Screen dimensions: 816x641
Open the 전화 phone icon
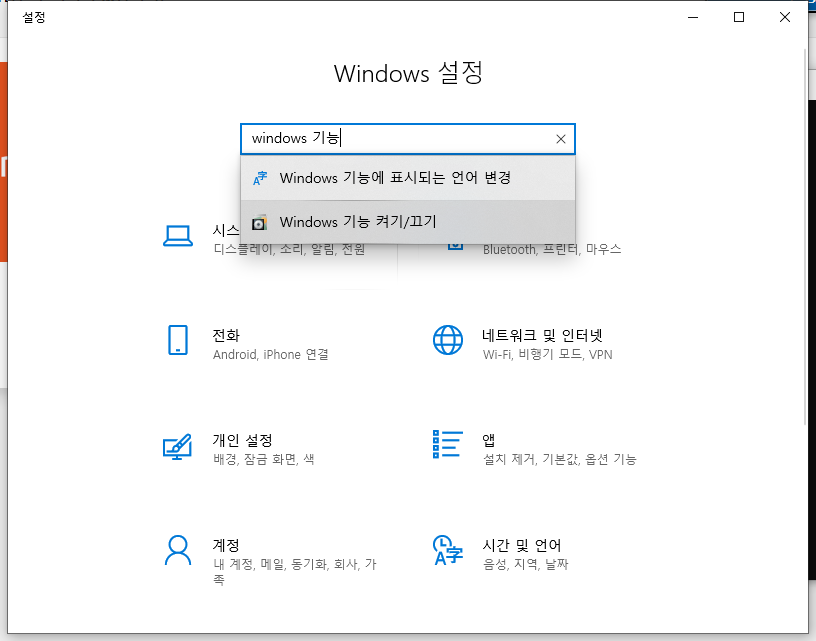178,340
